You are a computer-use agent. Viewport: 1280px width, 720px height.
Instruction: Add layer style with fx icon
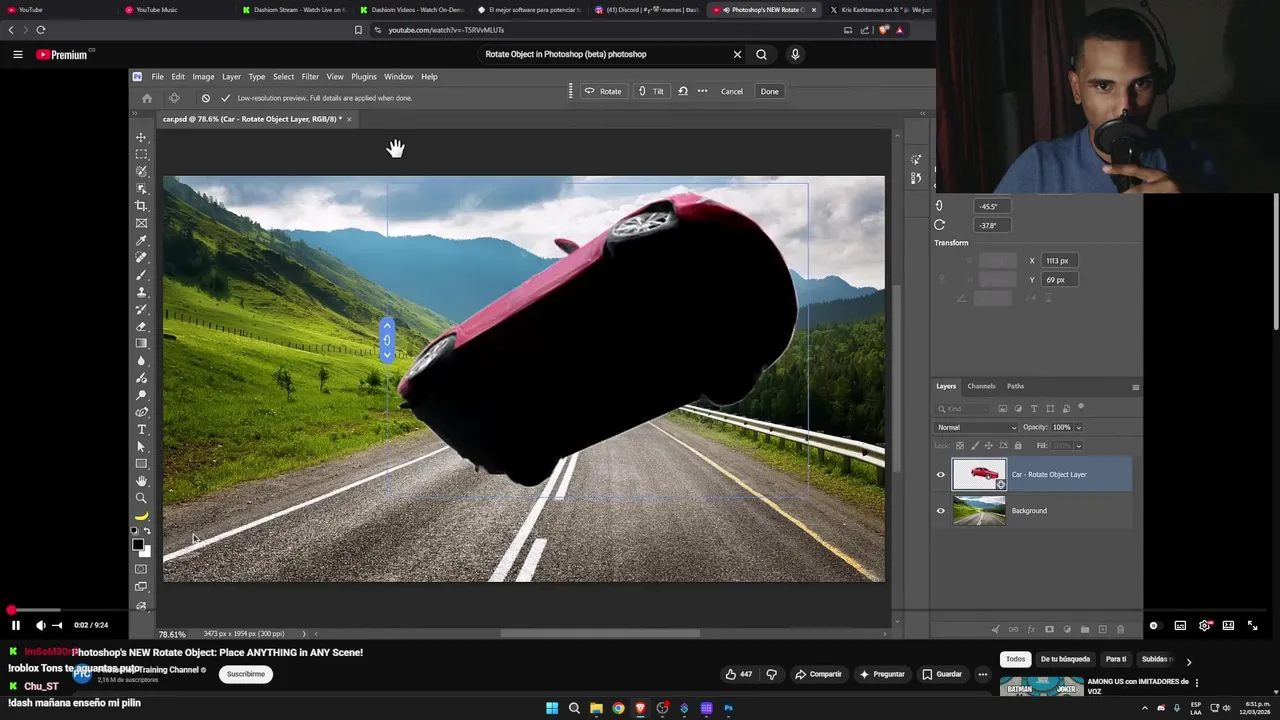1031,629
